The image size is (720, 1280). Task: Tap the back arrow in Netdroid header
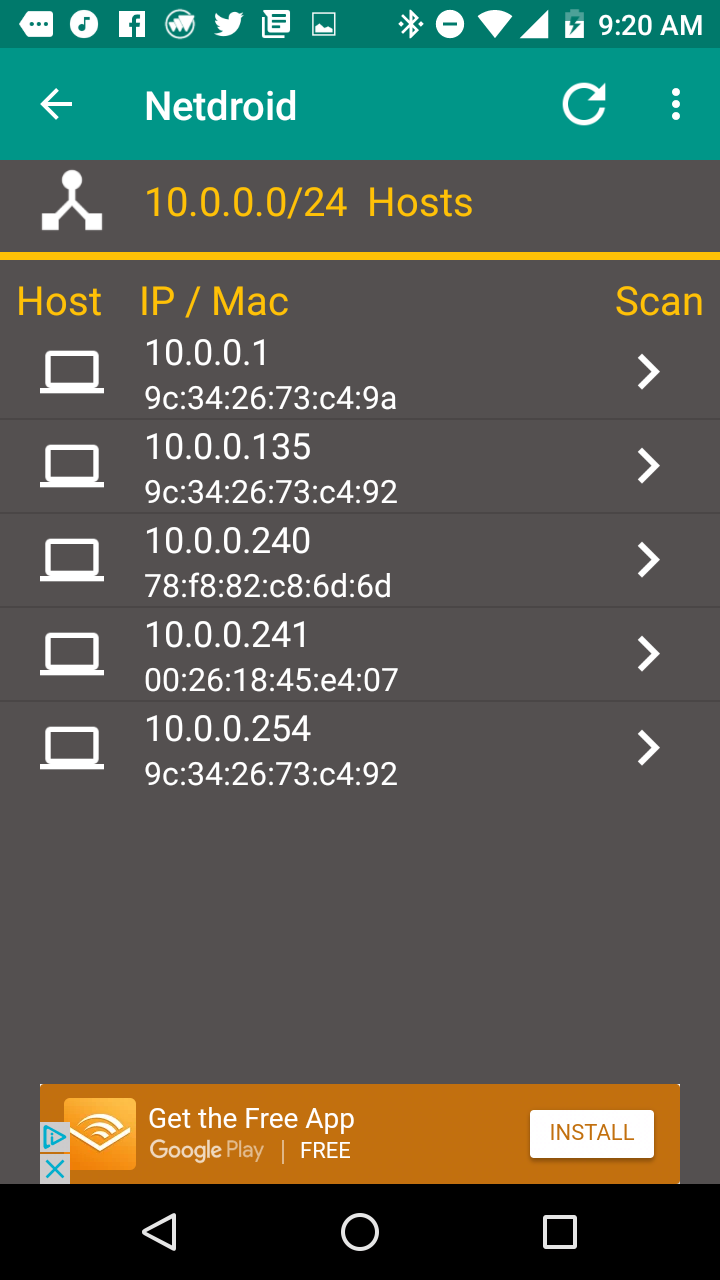[x=56, y=105]
